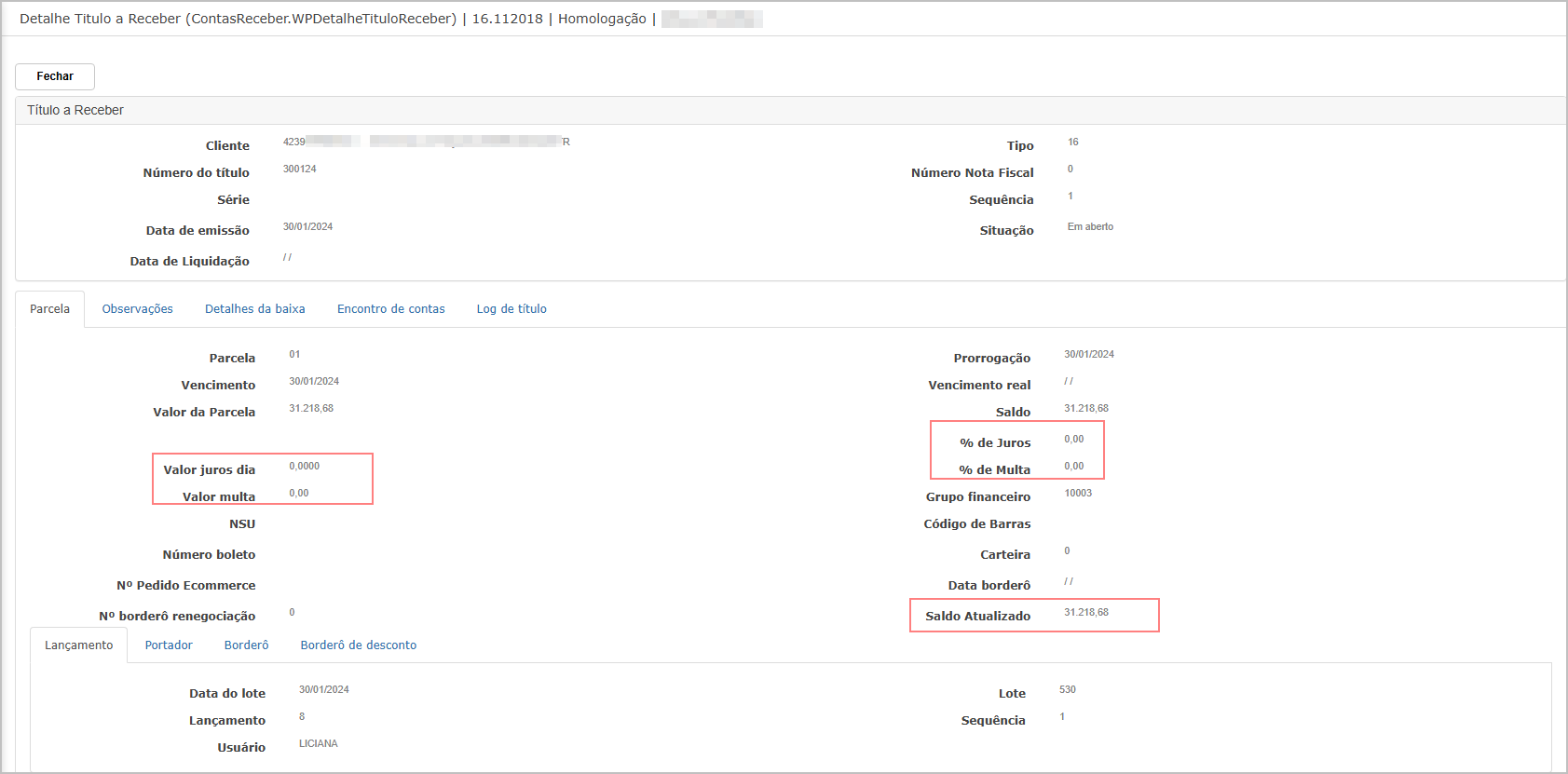Click the Nº Pedido Ecommerce label
This screenshot has width=1568, height=774.
pos(185,586)
